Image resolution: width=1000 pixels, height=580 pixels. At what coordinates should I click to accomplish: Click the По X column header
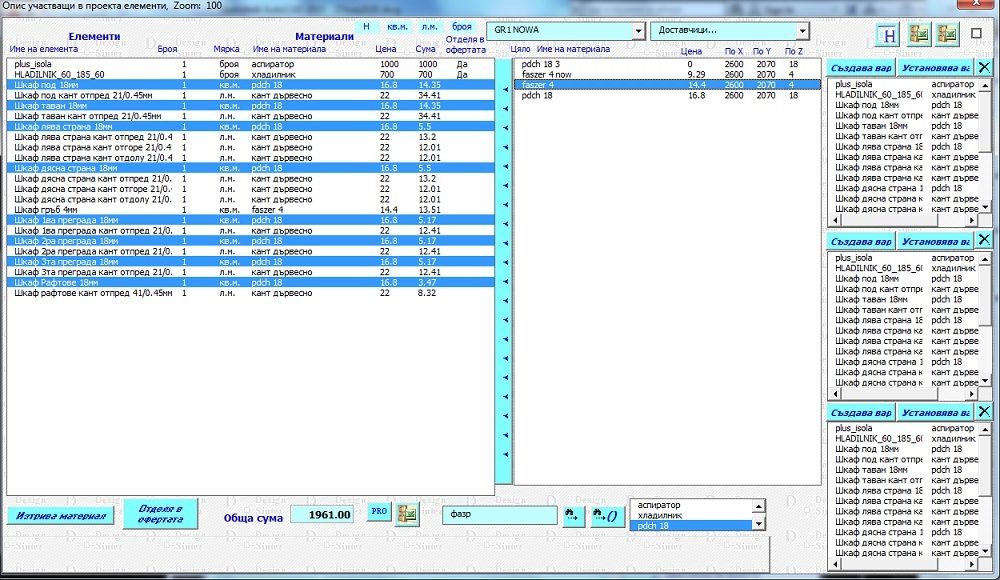click(x=734, y=51)
